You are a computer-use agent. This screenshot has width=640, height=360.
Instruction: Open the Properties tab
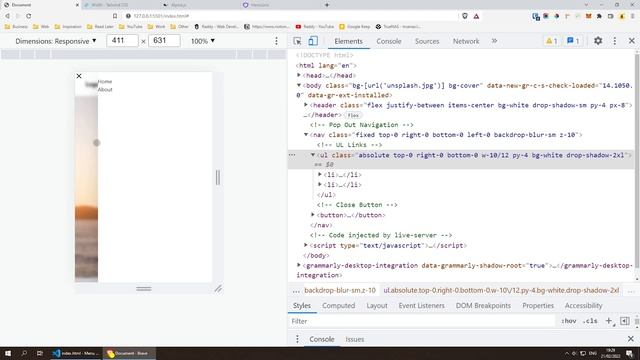pos(538,306)
